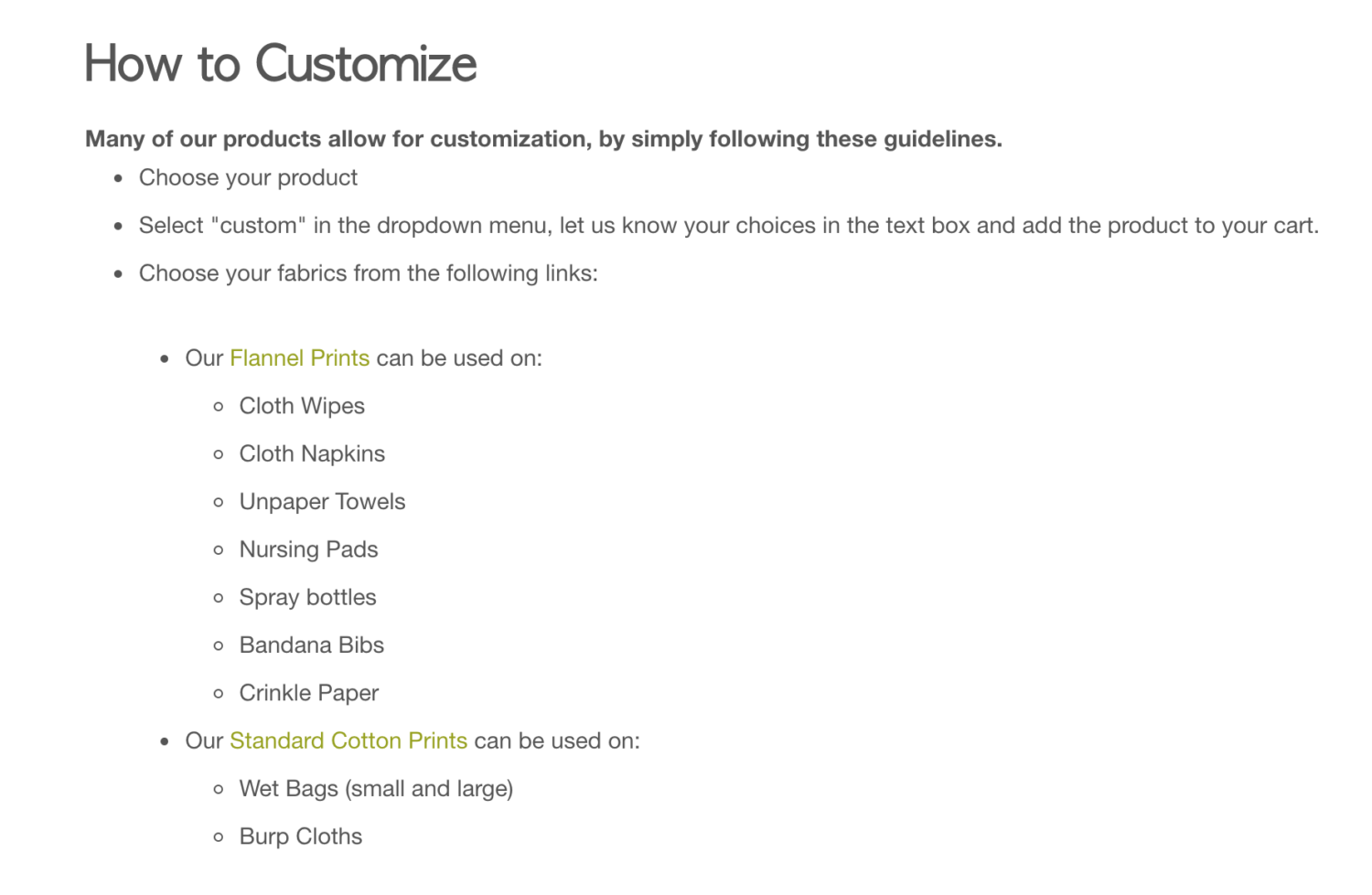Click the word Our before Standard Cotton Prints
The image size is (1372, 895).
[x=204, y=741]
